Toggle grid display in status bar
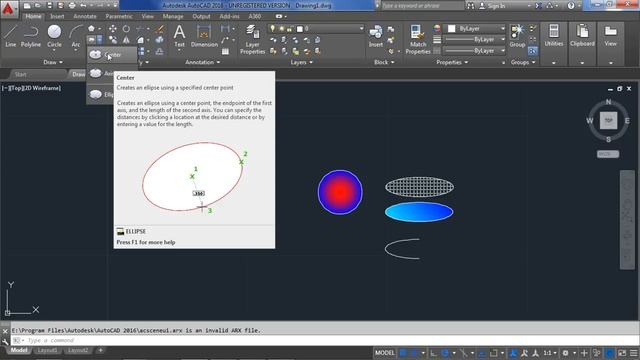This screenshot has width=640, height=360. click(403, 353)
